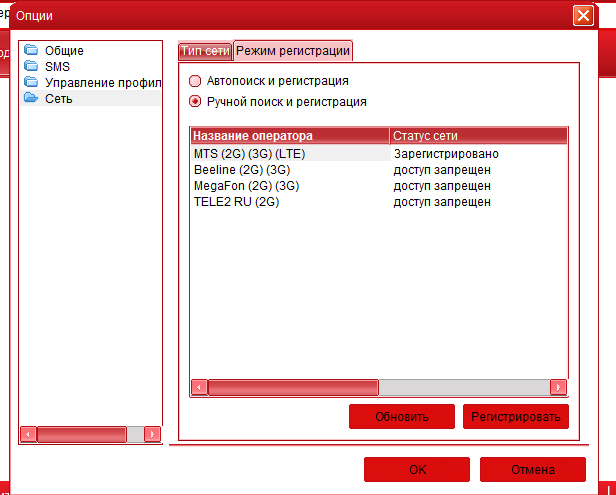This screenshot has height=495, width=616.
Task: Click sidebar tree left scroll arrow
Action: tap(28, 434)
